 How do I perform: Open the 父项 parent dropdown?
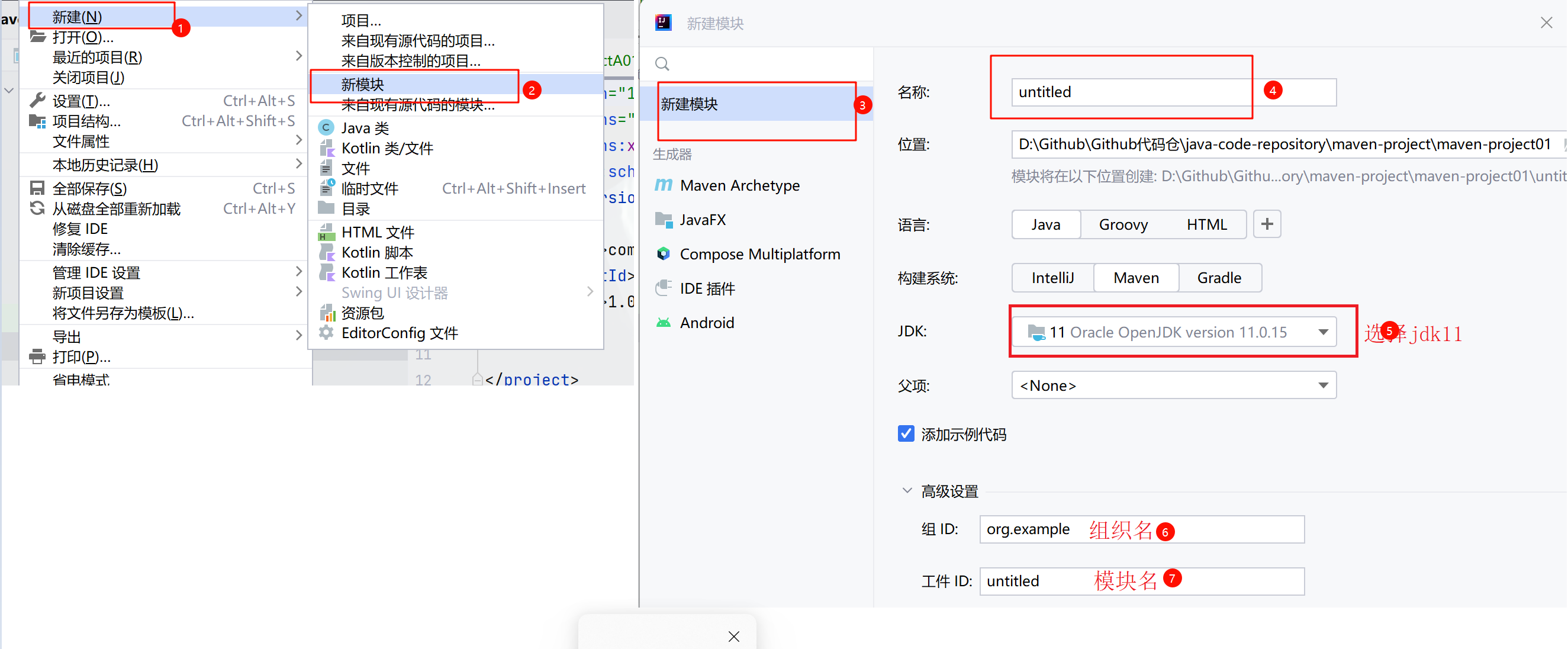1323,385
